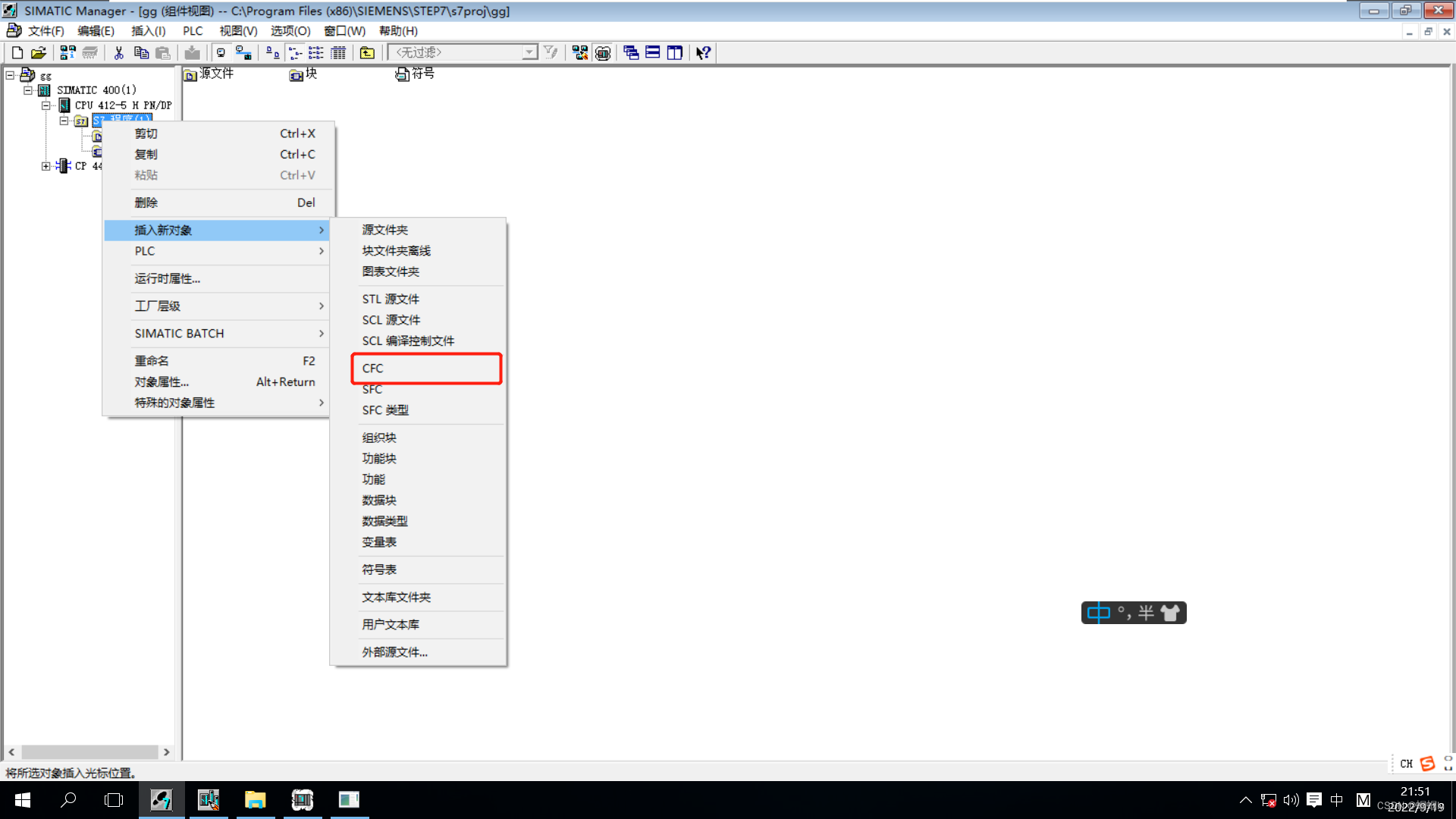1456x819 pixels.
Task: Switch to List view icon
Action: point(316,52)
